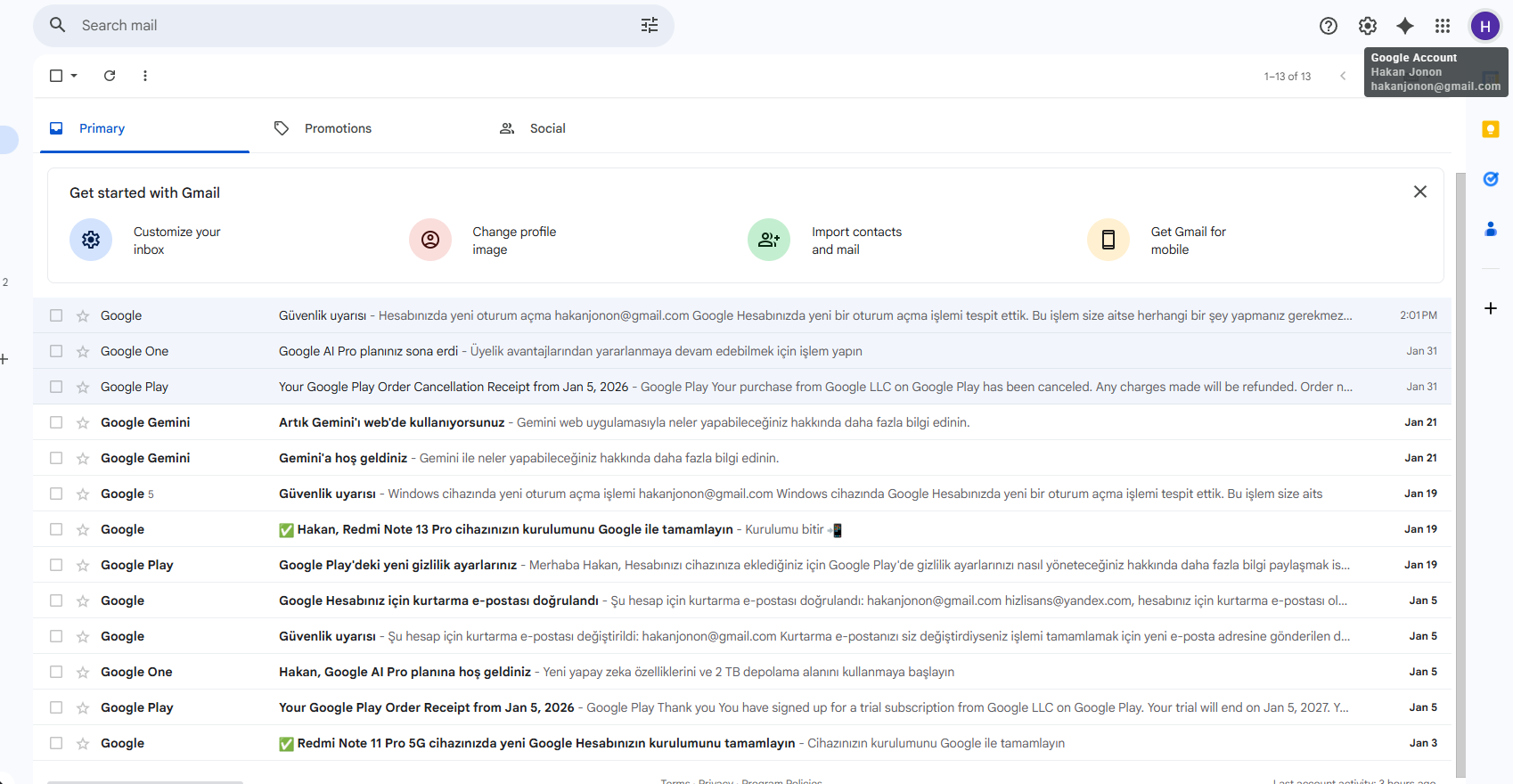Viewport: 1513px width, 784px height.
Task: Check the Artık Gemini'ı web'de email checkbox
Action: pos(56,422)
